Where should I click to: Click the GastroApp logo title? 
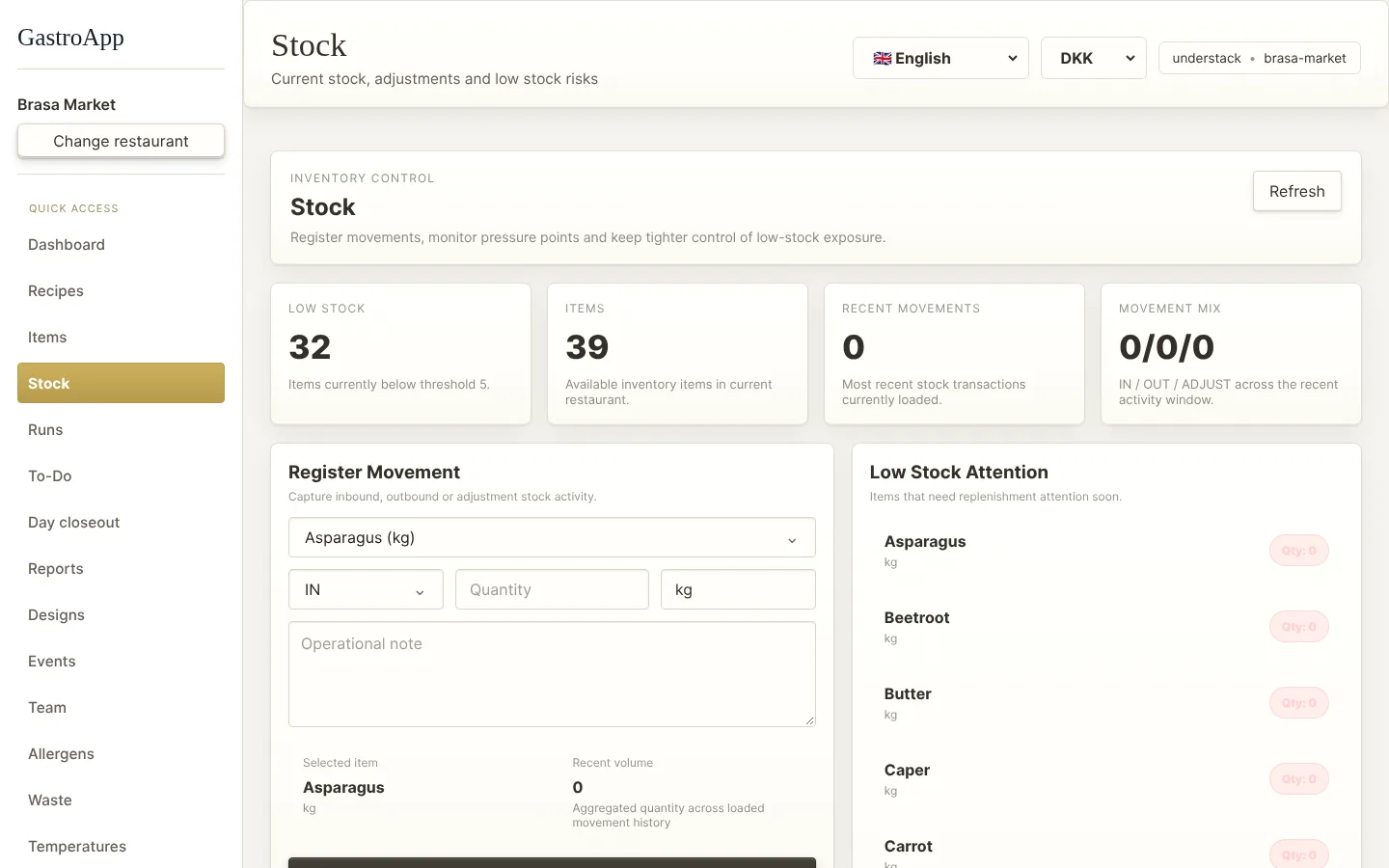(x=70, y=38)
